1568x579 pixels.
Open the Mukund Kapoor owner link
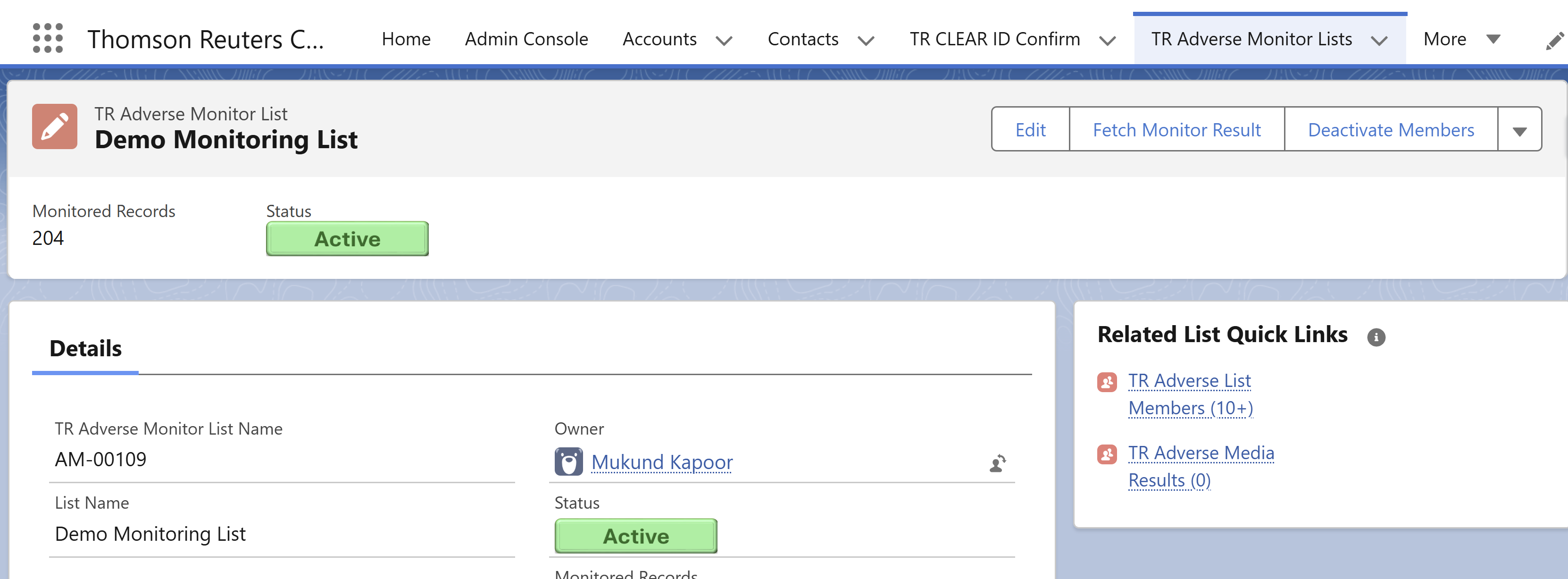pyautogui.click(x=662, y=462)
